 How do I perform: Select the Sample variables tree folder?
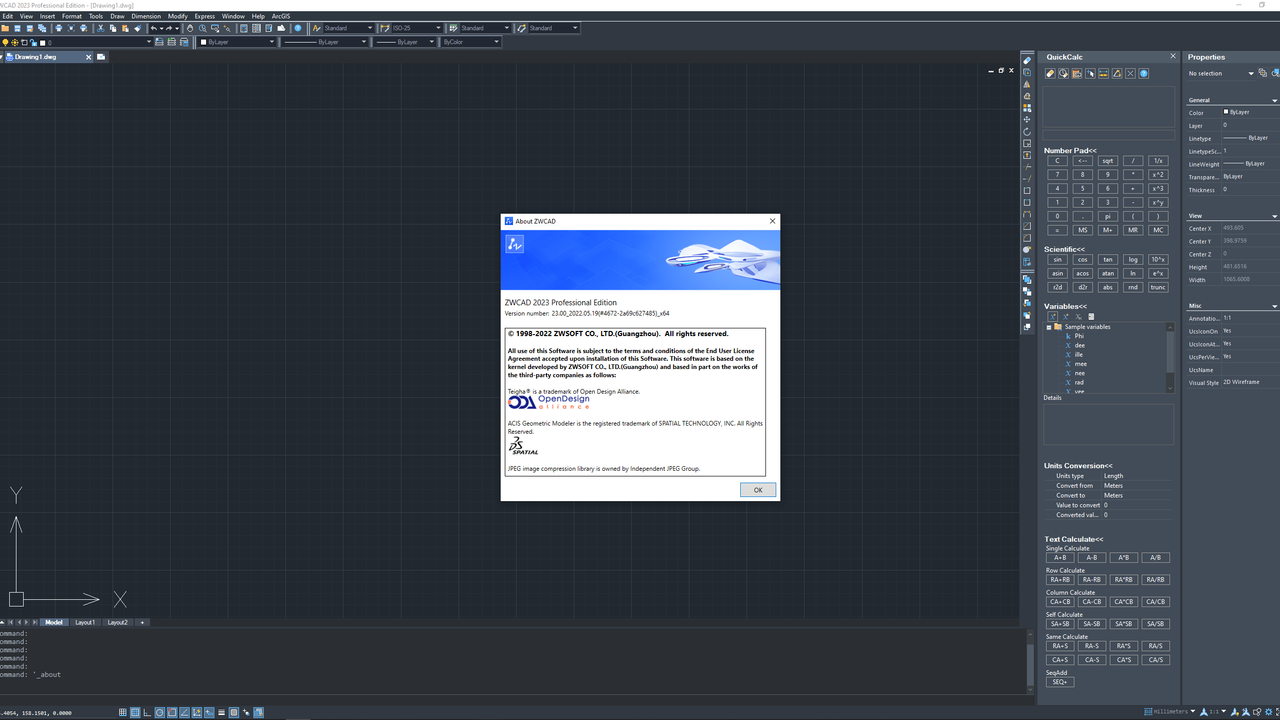point(1087,327)
